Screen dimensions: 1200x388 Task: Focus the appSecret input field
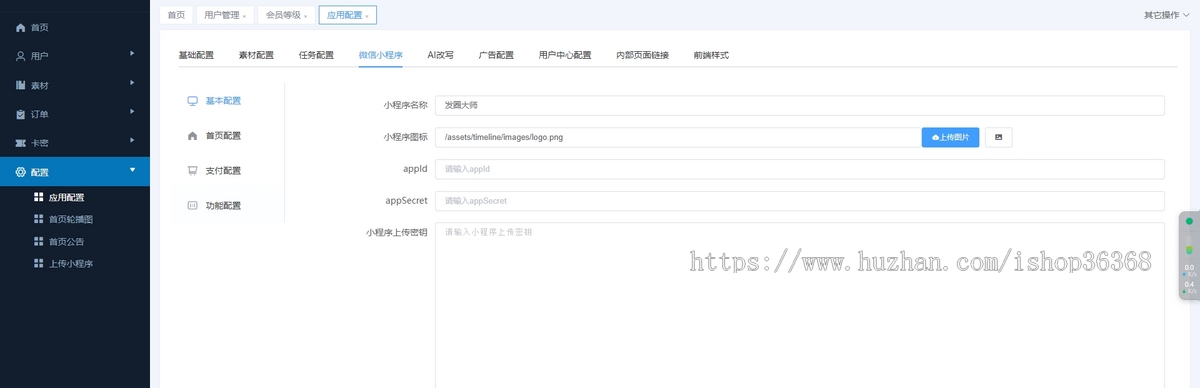tap(800, 201)
